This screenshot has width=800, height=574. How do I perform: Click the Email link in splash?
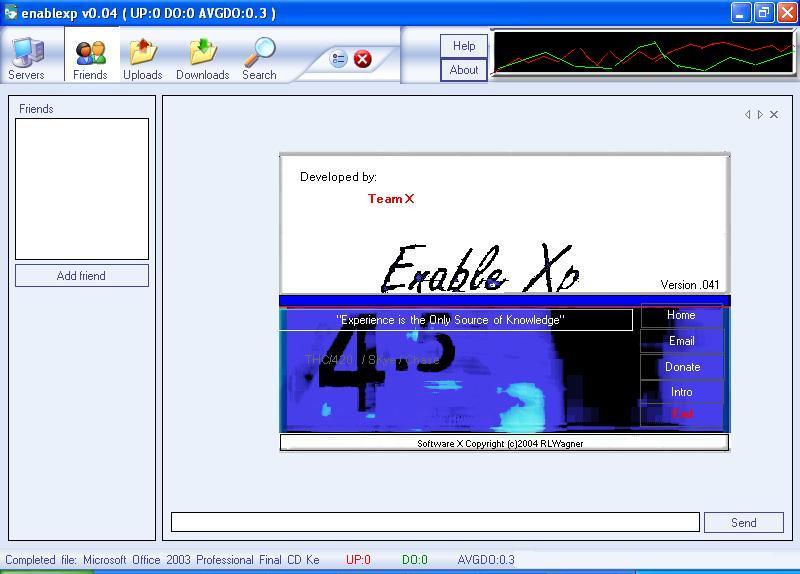[681, 341]
